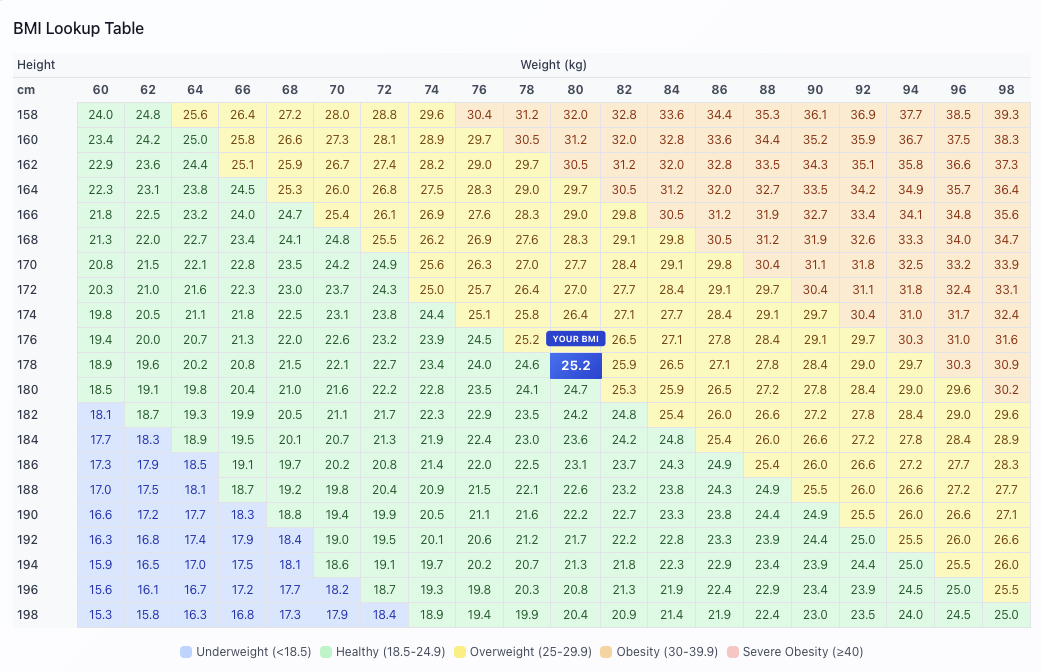
Task: Click the height row label 198
Action: point(27,615)
